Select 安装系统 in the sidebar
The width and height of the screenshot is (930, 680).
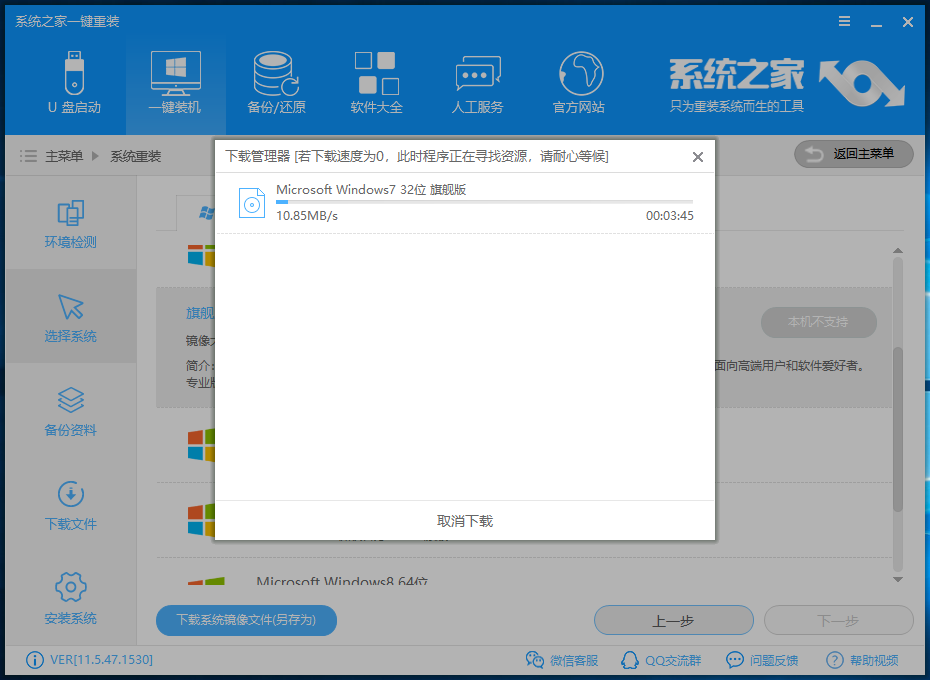click(70, 597)
